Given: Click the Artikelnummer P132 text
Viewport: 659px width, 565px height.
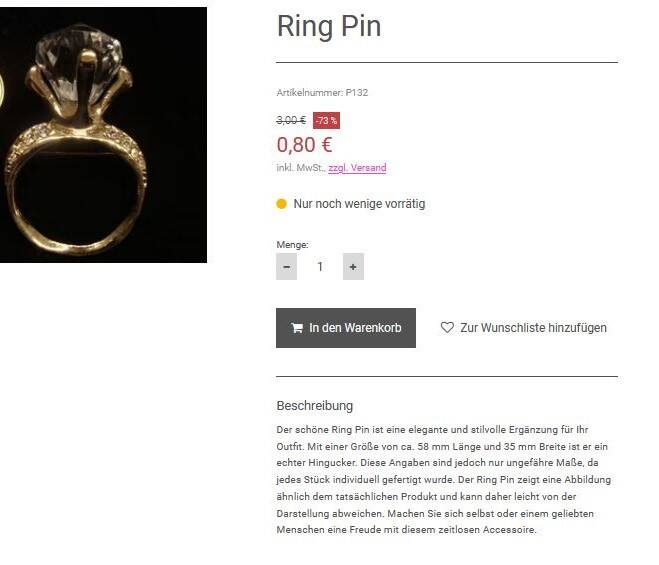Looking at the screenshot, I should [323, 93].
